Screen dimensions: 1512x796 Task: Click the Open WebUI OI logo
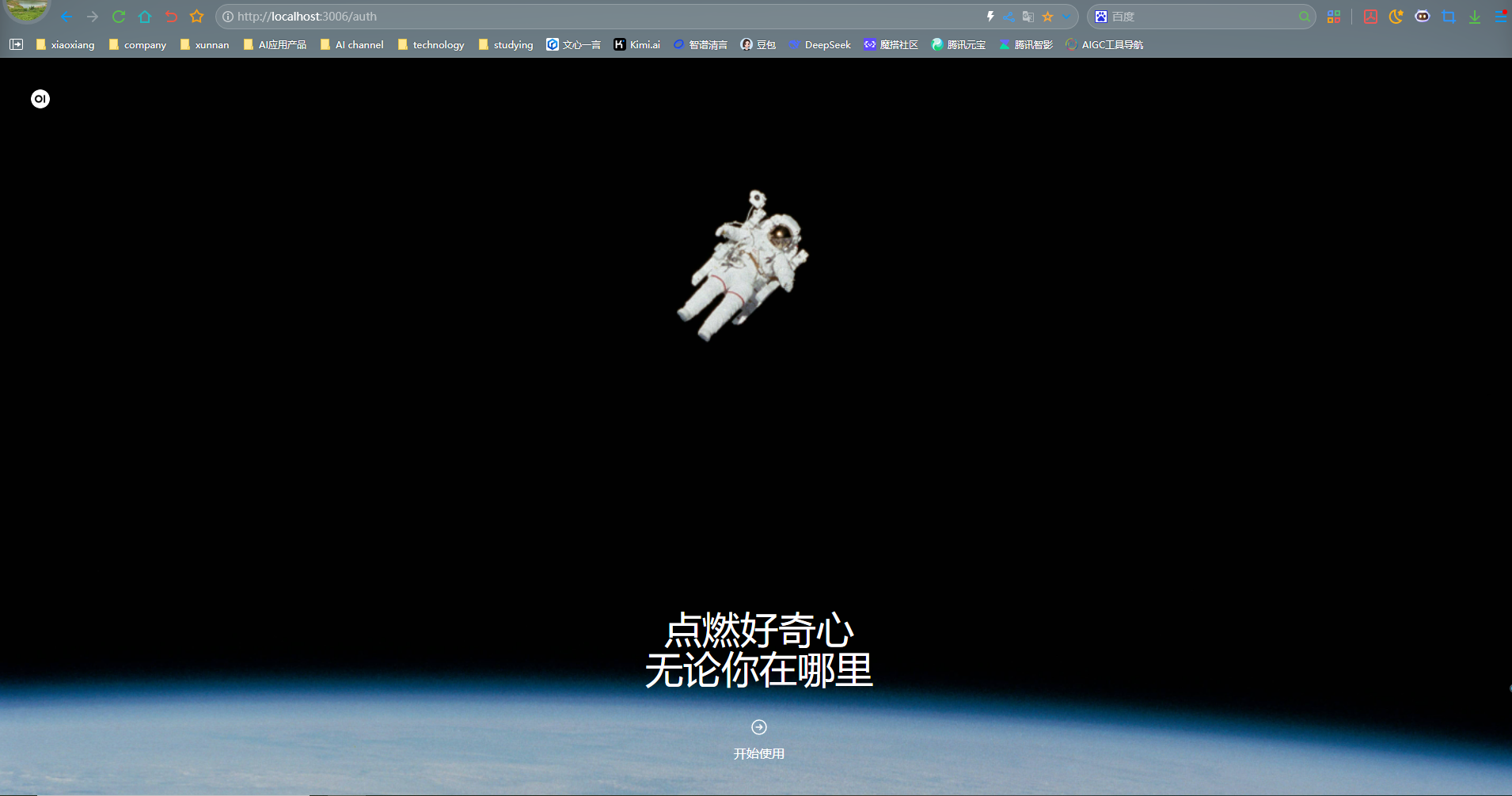[40, 99]
